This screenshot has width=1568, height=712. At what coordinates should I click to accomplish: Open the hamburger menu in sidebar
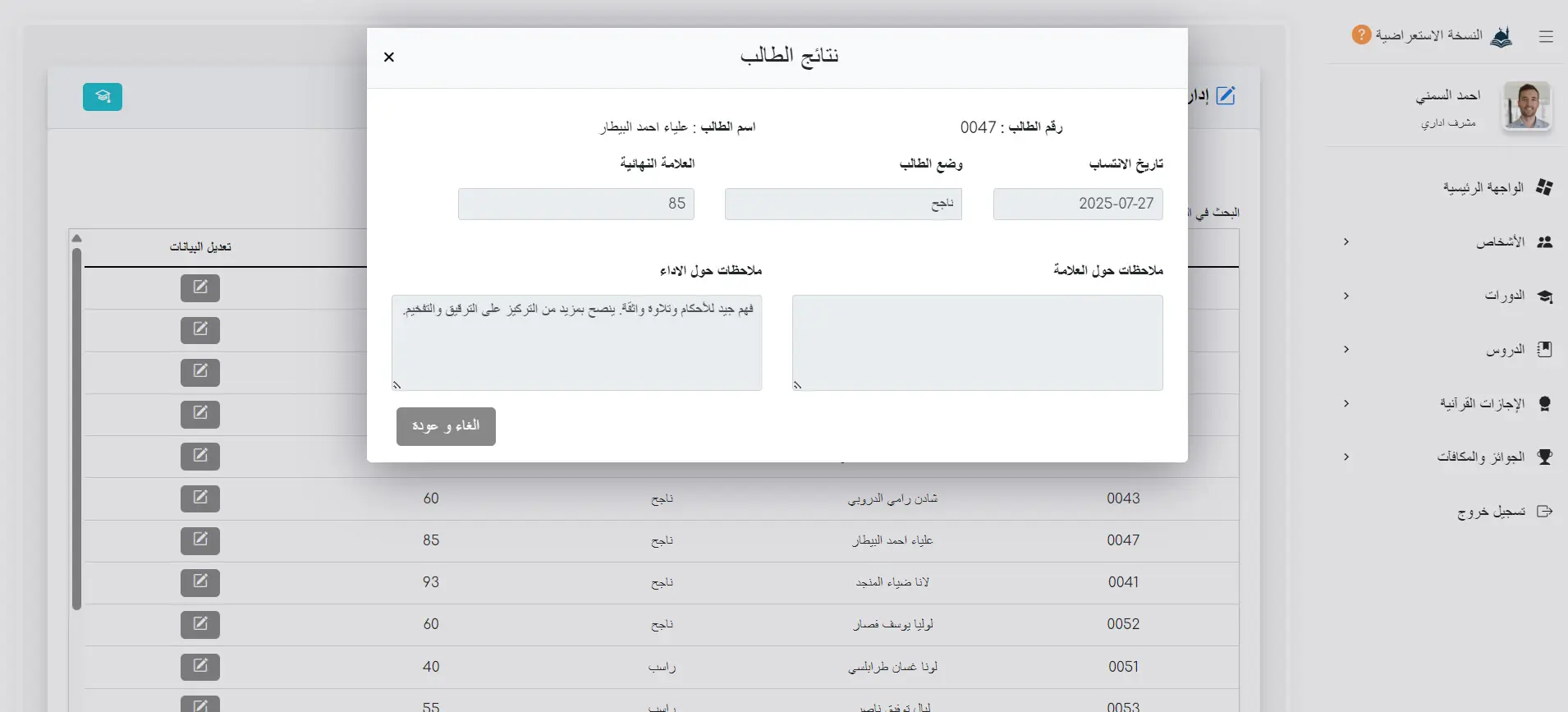1546,36
